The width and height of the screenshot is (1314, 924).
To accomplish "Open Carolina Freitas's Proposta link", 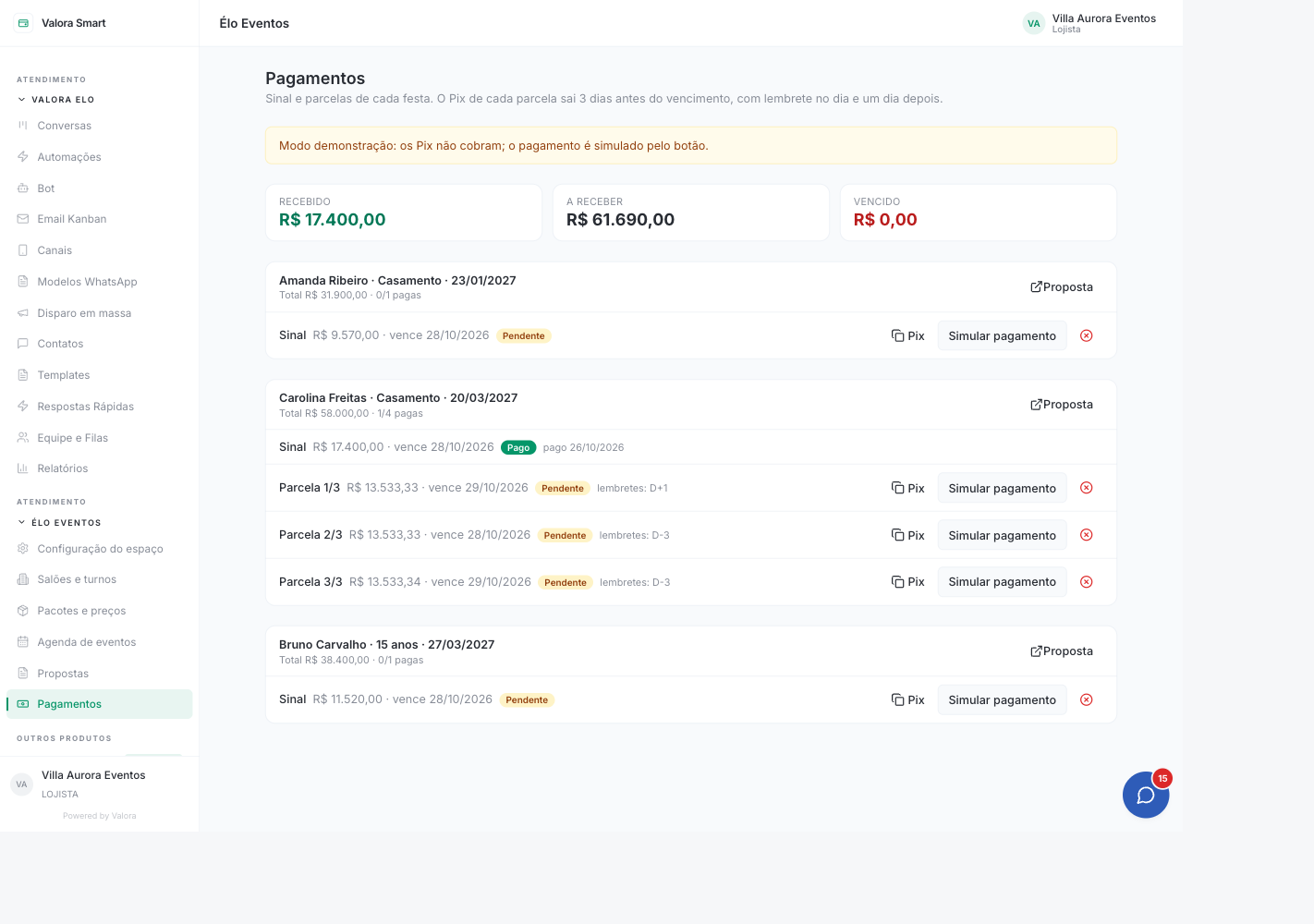I will tap(1062, 405).
